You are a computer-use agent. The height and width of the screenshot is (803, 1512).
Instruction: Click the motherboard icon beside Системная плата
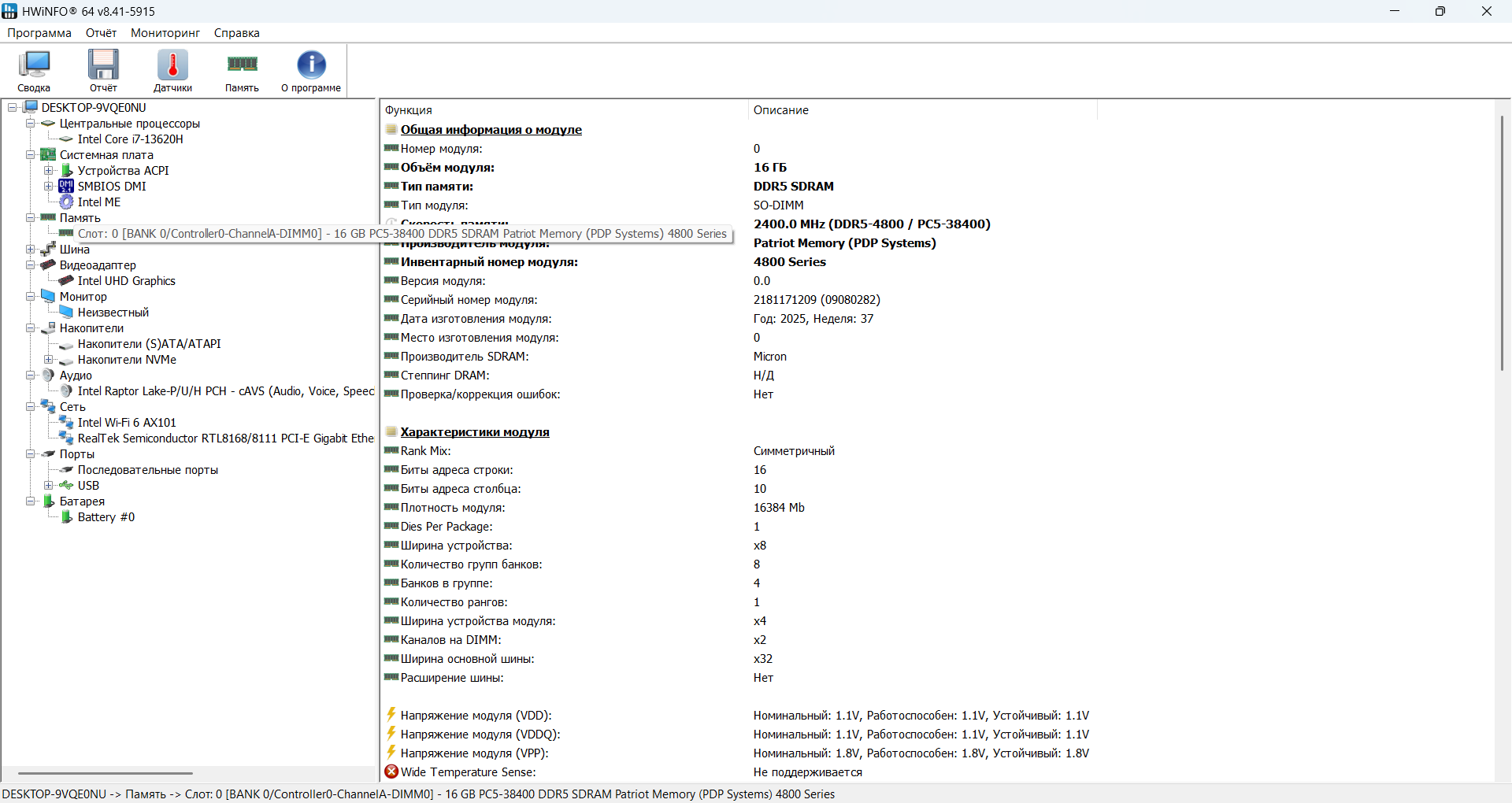point(48,154)
